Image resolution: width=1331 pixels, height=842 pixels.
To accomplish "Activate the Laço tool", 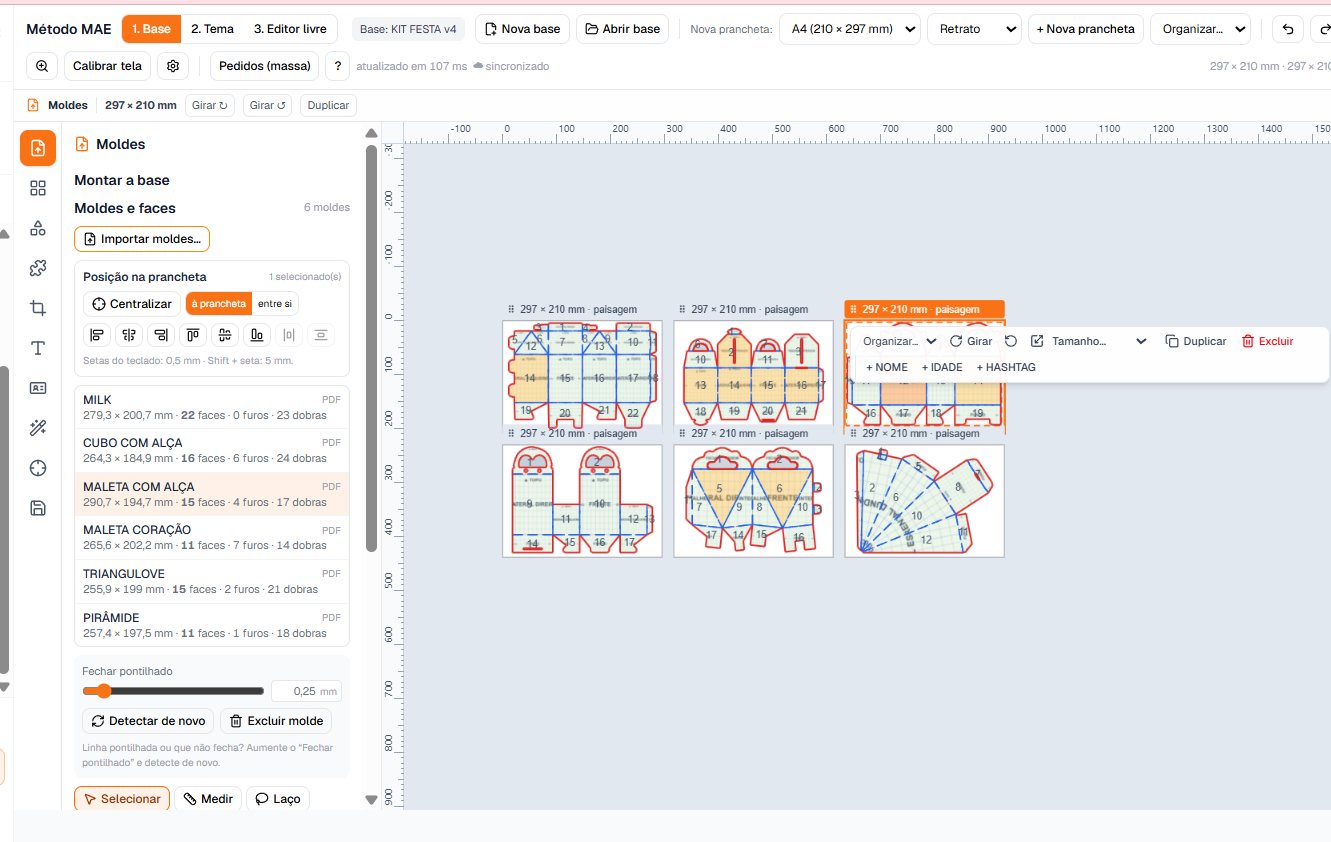I will tap(278, 799).
